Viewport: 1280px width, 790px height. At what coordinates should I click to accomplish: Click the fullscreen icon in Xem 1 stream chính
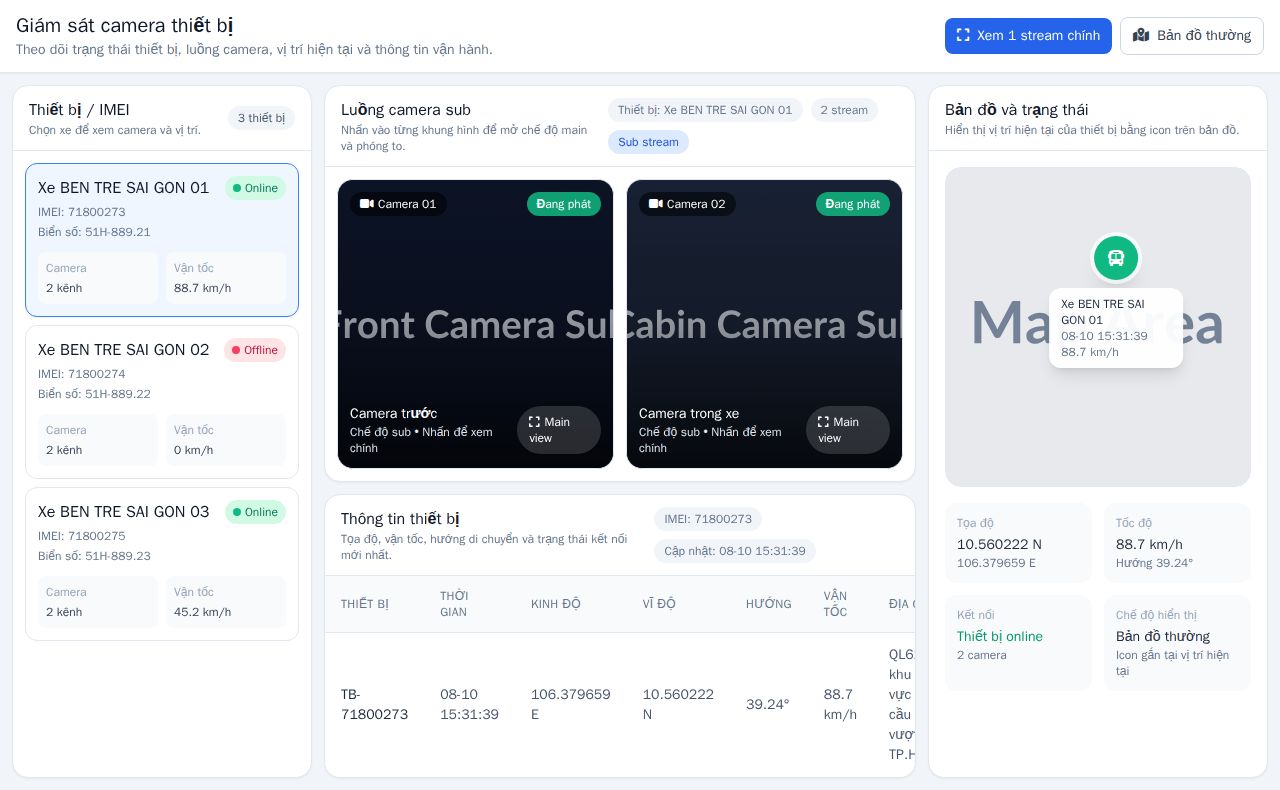(963, 35)
